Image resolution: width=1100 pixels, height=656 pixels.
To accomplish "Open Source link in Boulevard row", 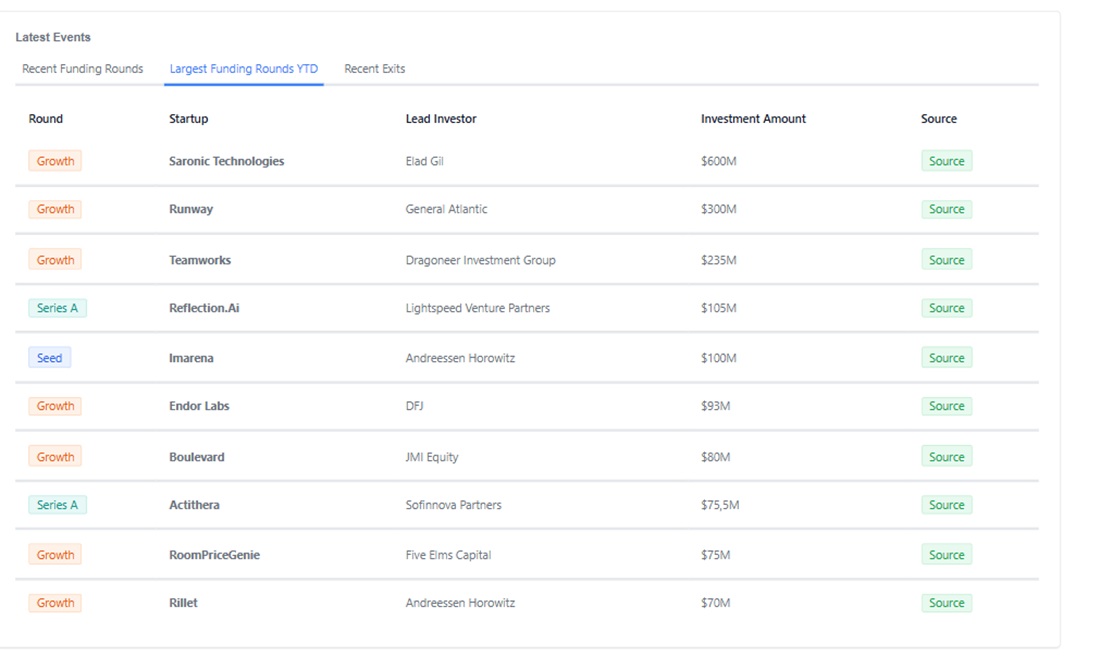I will (x=946, y=457).
